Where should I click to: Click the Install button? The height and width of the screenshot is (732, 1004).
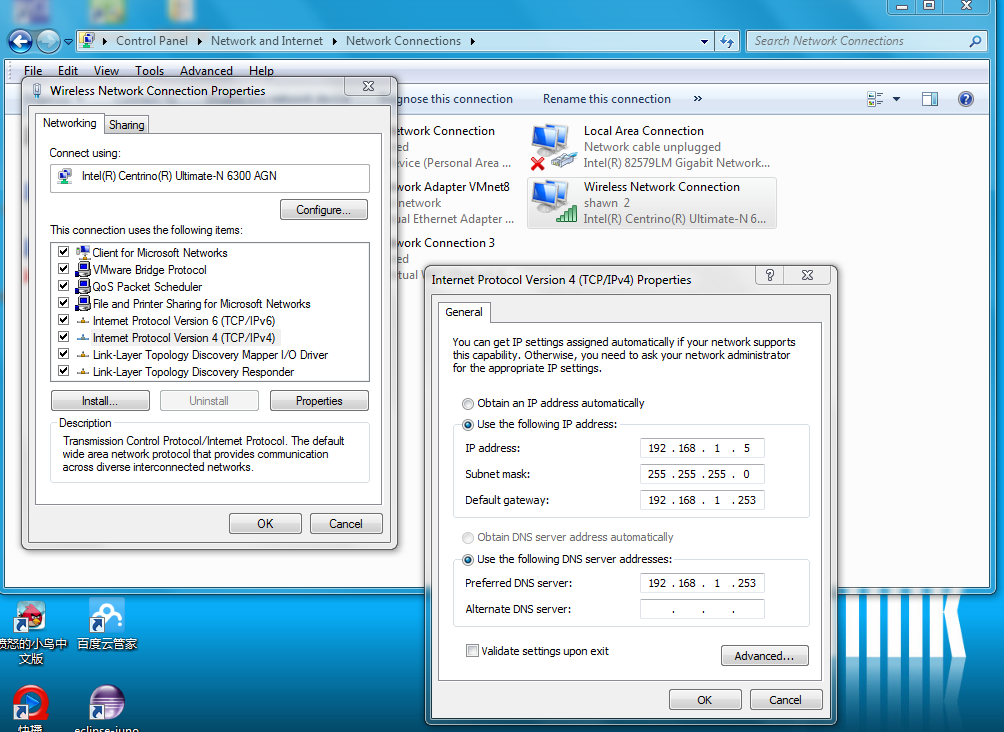[x=100, y=401]
